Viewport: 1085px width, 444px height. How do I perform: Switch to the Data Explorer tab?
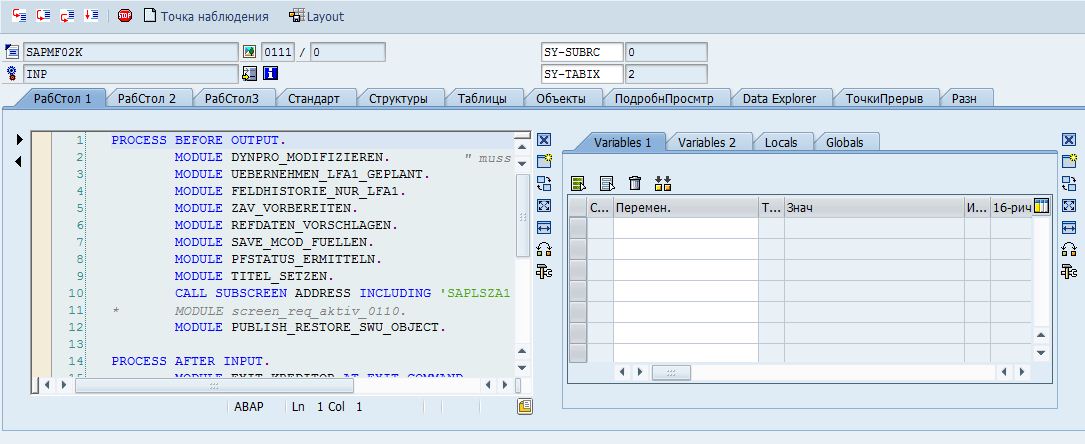click(x=778, y=98)
